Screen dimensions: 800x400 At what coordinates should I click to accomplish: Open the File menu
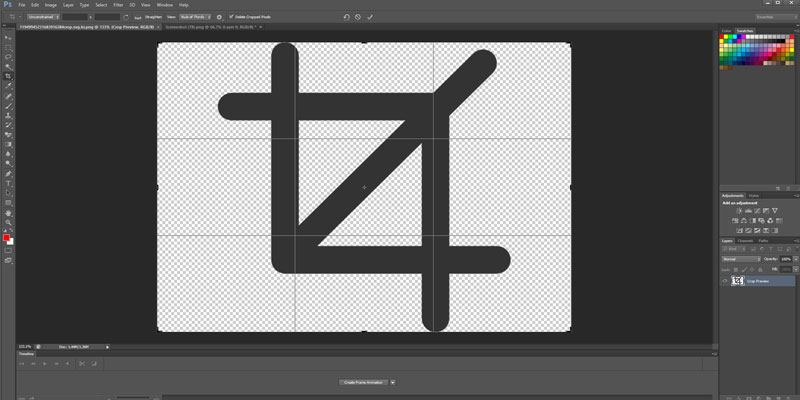(22, 5)
